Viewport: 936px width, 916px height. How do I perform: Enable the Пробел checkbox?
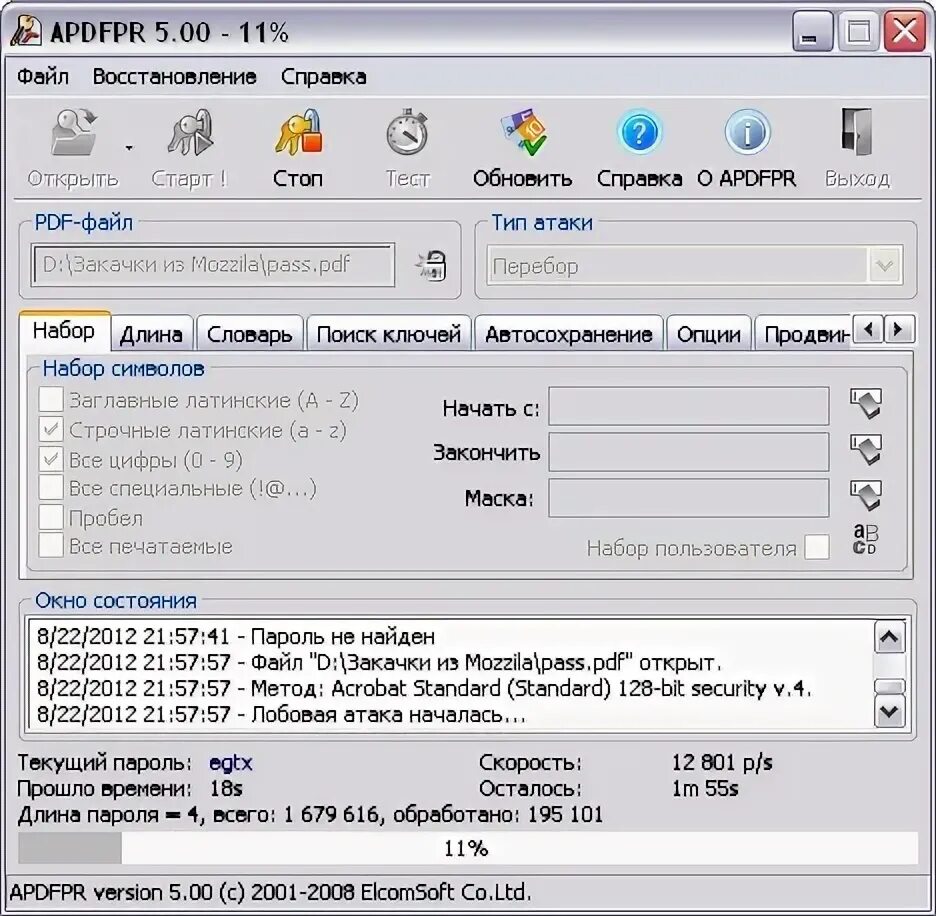tap(50, 517)
